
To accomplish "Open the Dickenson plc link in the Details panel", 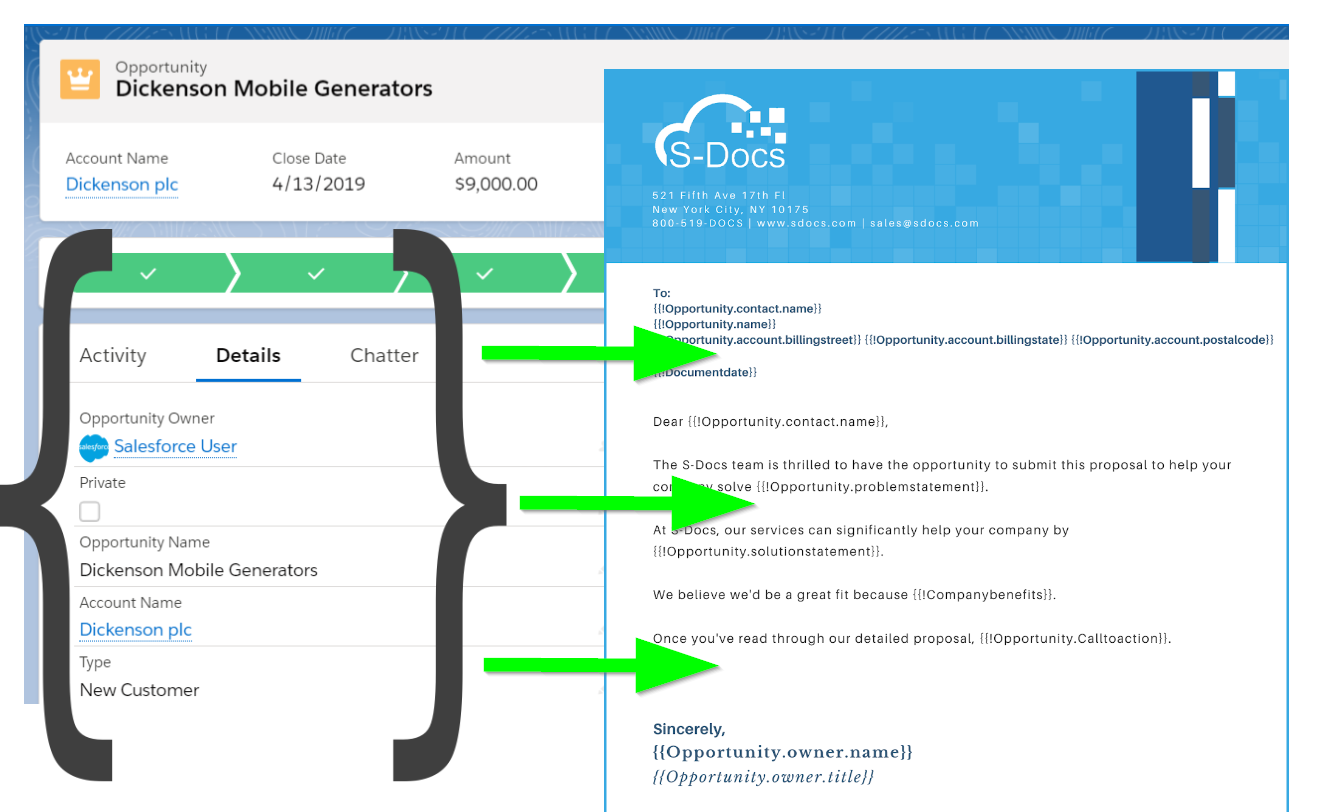I will click(x=135, y=630).
